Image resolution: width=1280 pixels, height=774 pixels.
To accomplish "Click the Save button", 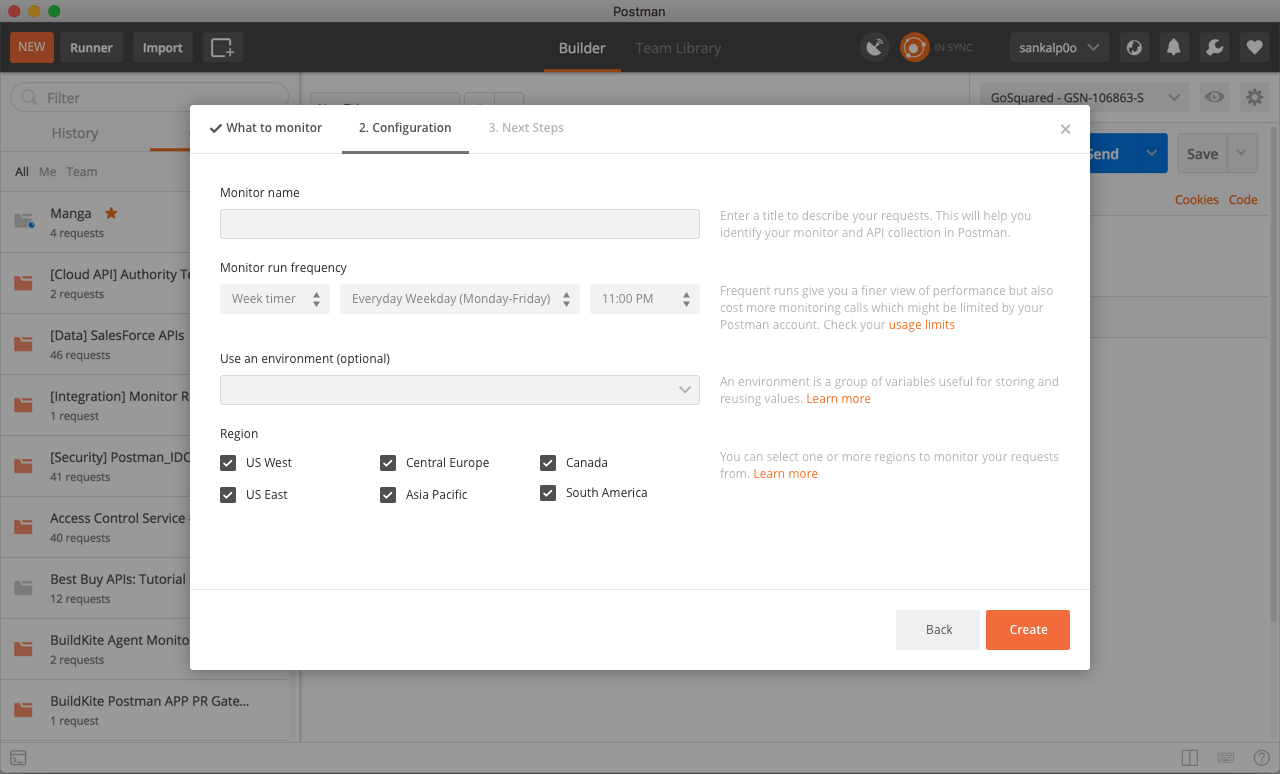I will [1202, 154].
